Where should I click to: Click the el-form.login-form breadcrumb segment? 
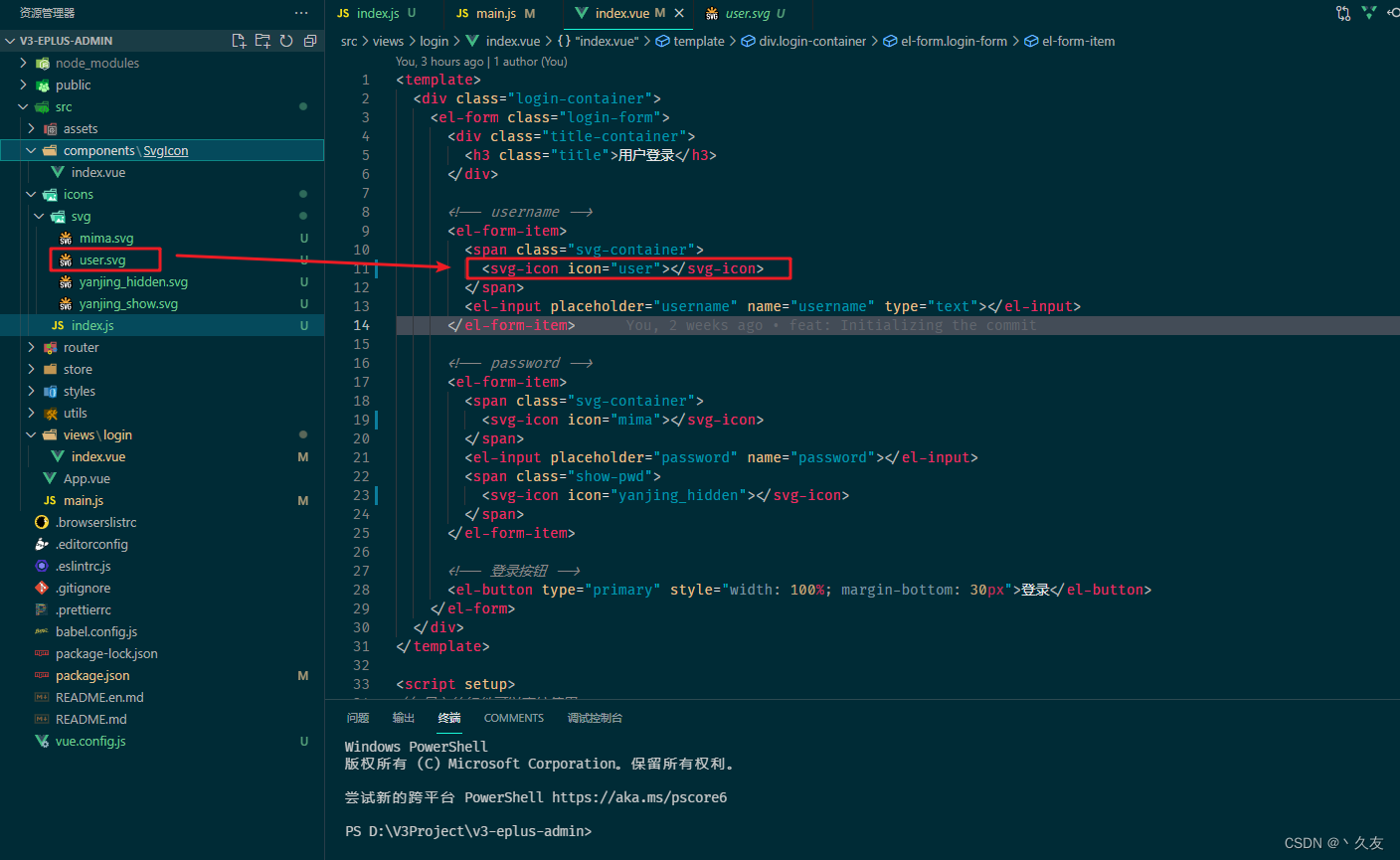[x=954, y=41]
